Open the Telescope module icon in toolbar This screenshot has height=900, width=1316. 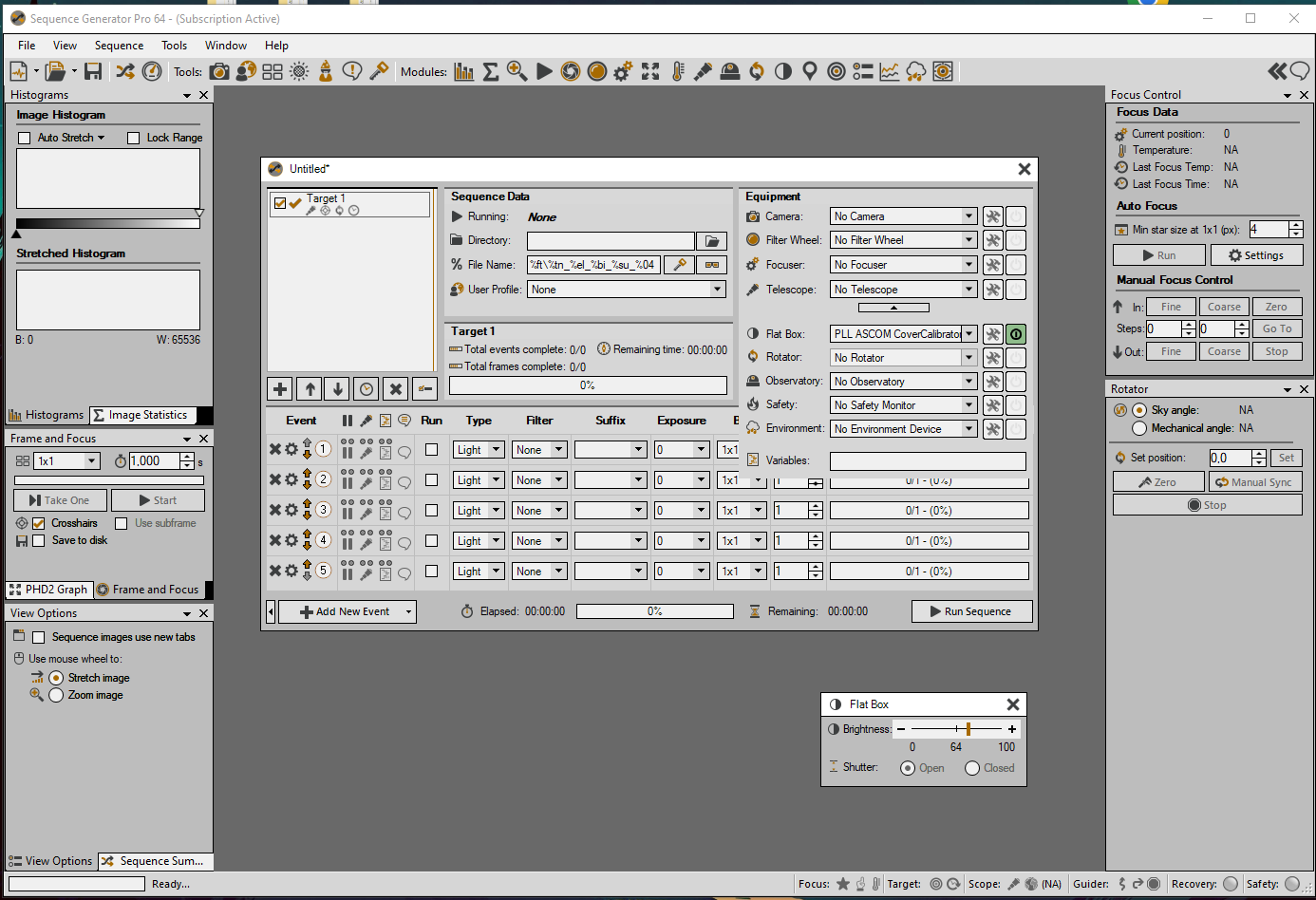click(704, 71)
